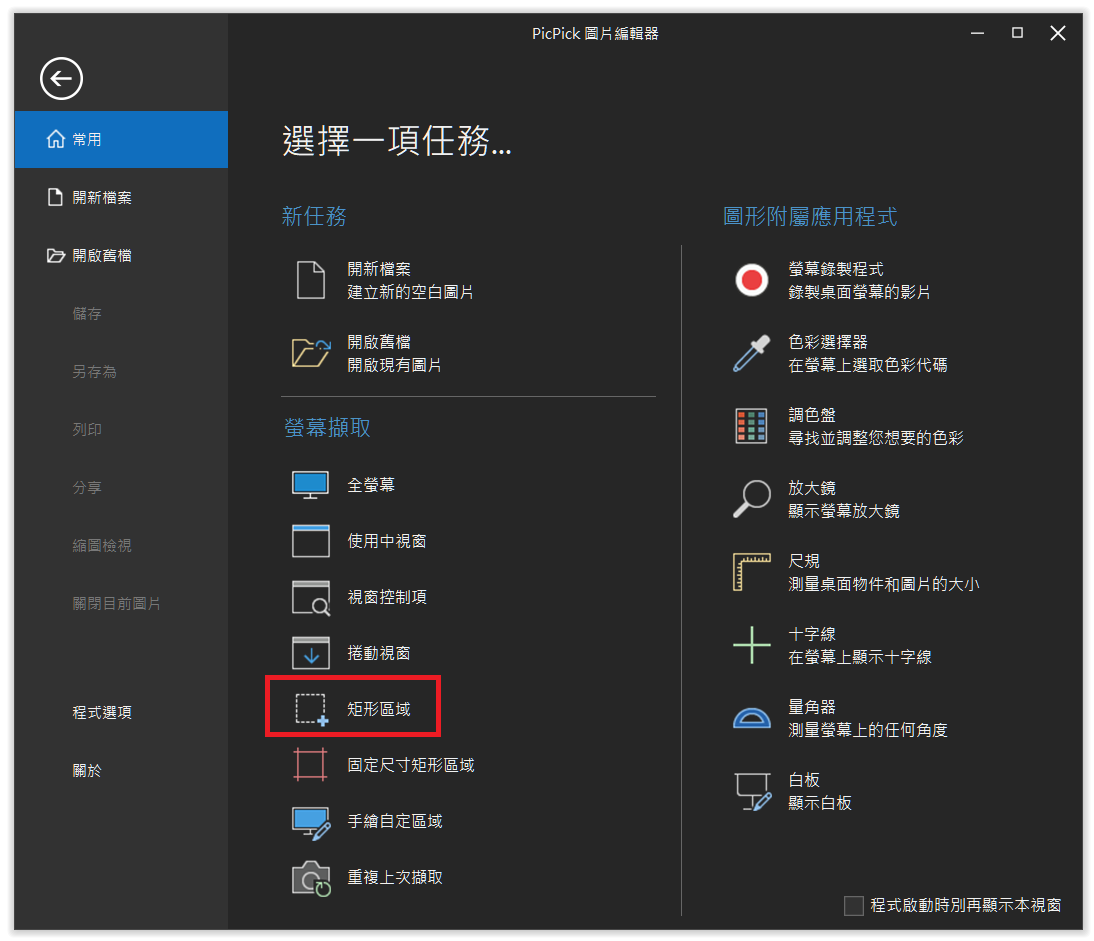Viewport: 1094px width, 941px height.
Task: Select the 常用 sidebar tab
Action: coord(121,140)
